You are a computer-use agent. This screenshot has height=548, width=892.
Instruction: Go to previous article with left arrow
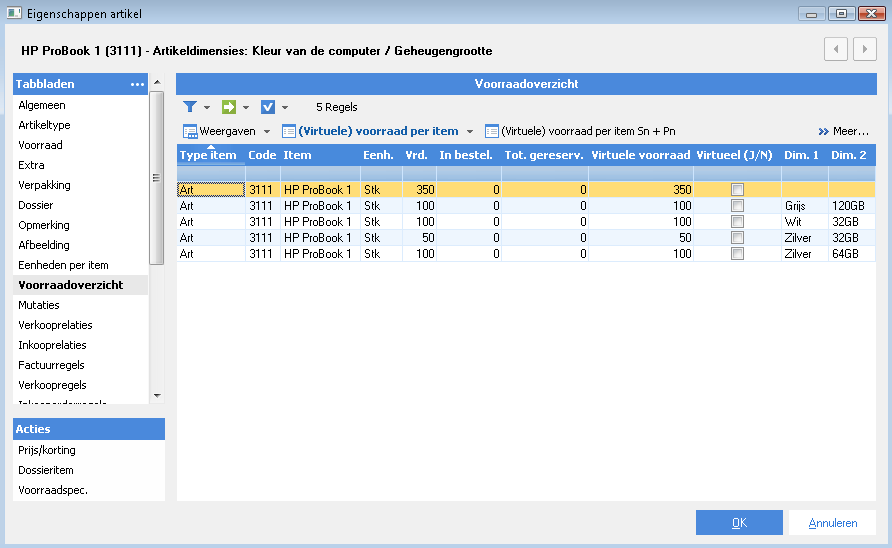(x=836, y=50)
